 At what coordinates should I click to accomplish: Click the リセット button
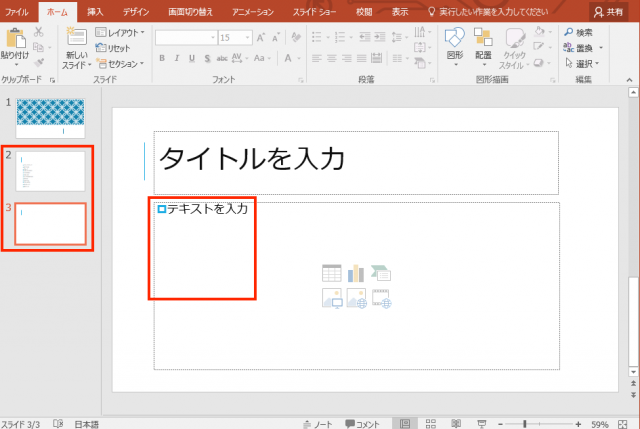tap(113, 48)
